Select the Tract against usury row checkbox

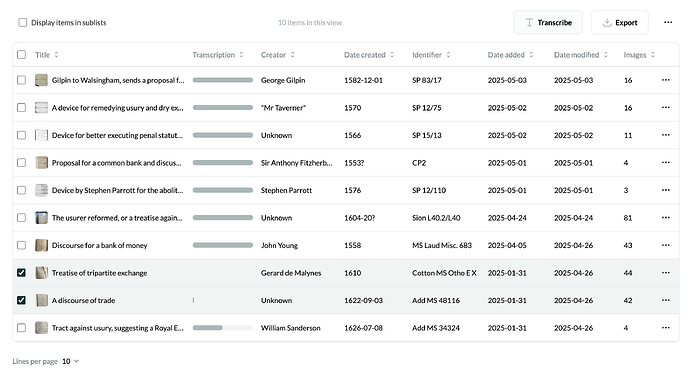[x=21, y=328]
